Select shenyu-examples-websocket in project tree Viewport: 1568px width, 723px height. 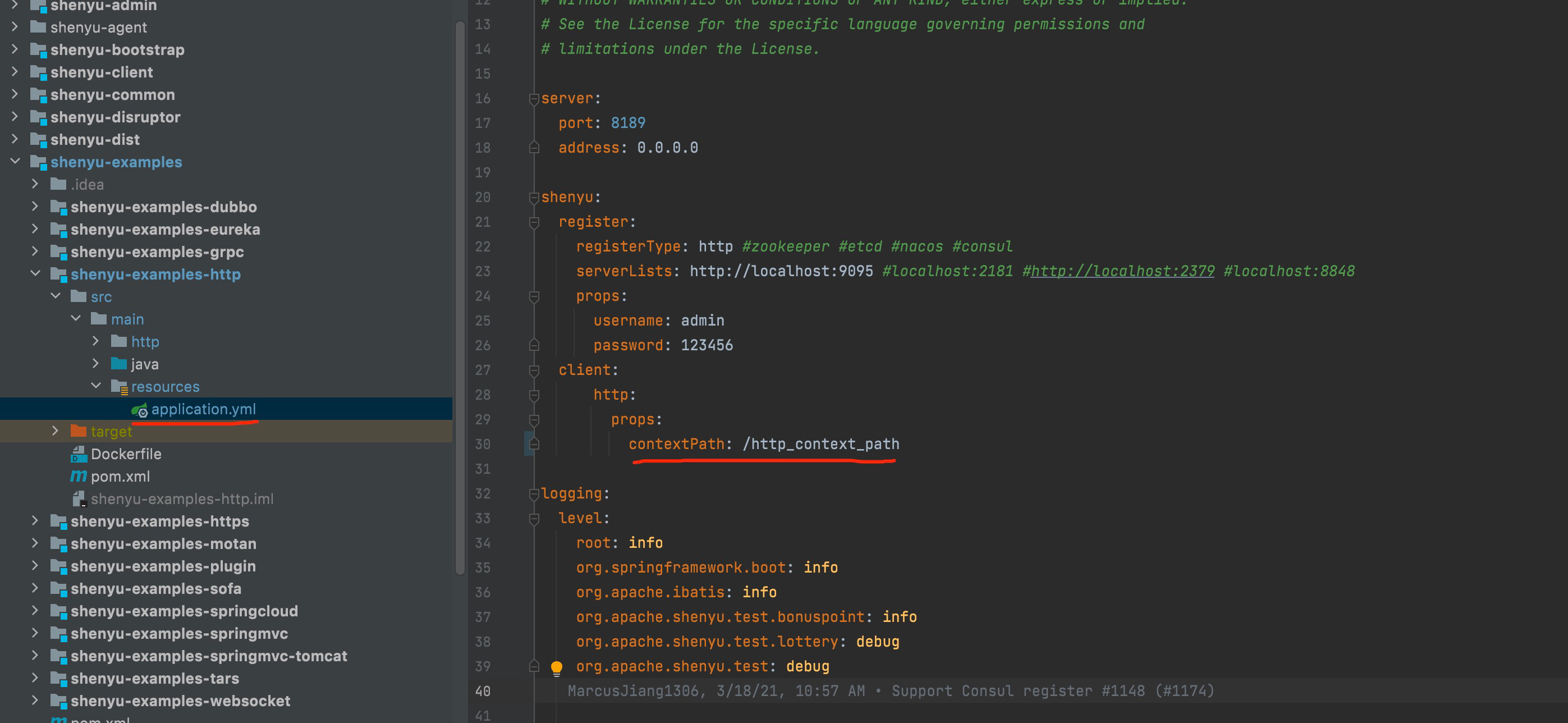tap(180, 701)
